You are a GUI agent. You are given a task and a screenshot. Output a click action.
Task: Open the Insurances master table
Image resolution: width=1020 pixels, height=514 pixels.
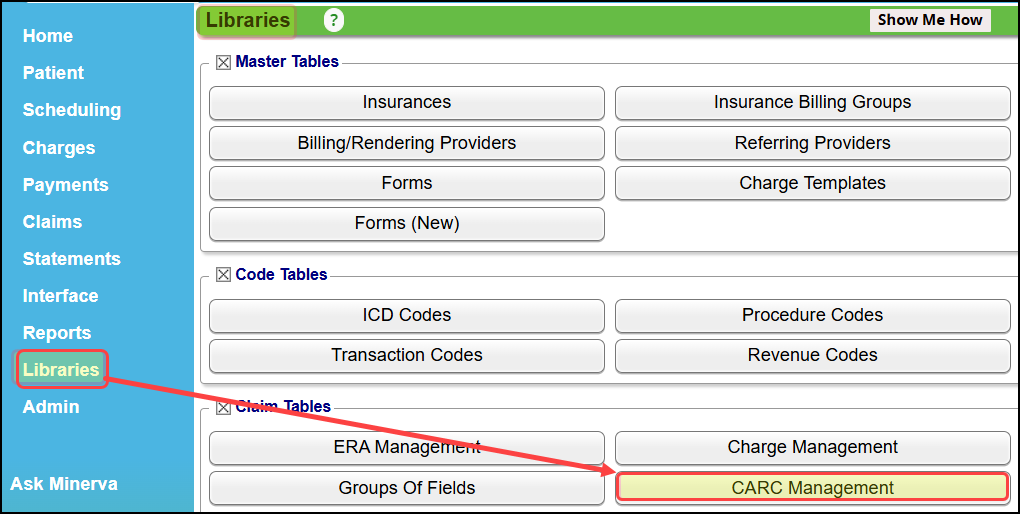[x=407, y=103]
